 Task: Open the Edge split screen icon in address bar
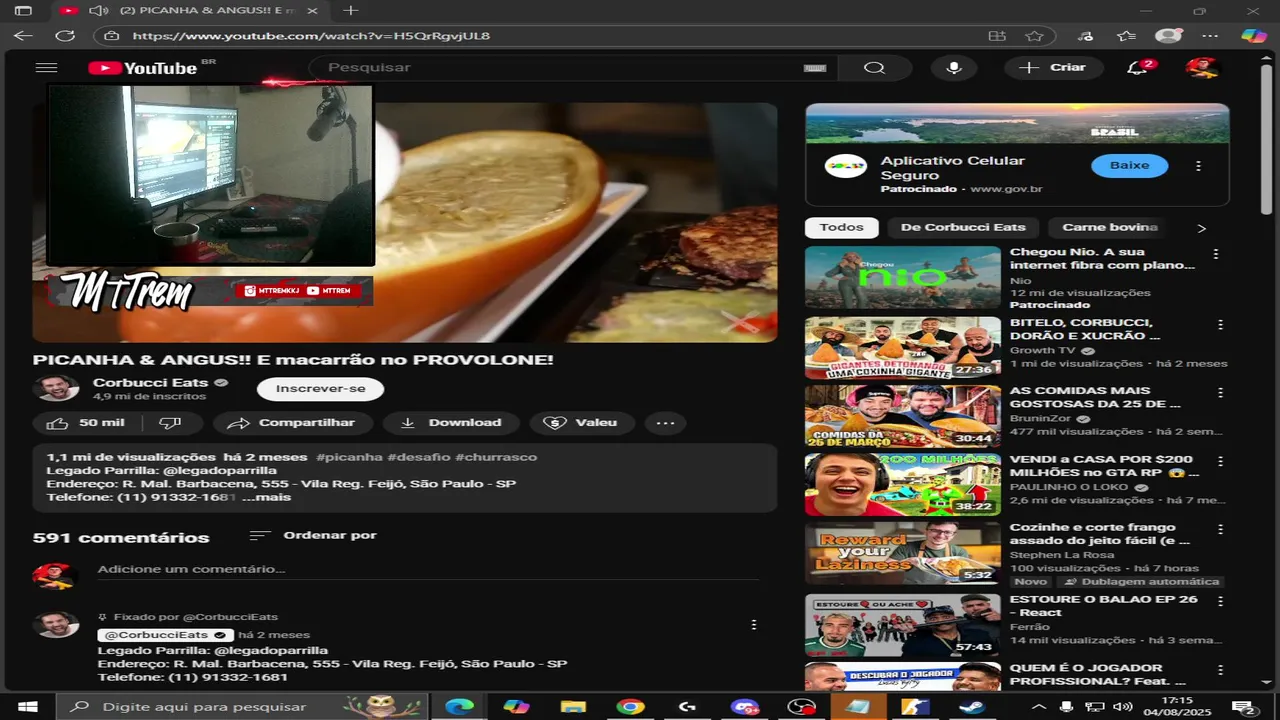click(997, 36)
